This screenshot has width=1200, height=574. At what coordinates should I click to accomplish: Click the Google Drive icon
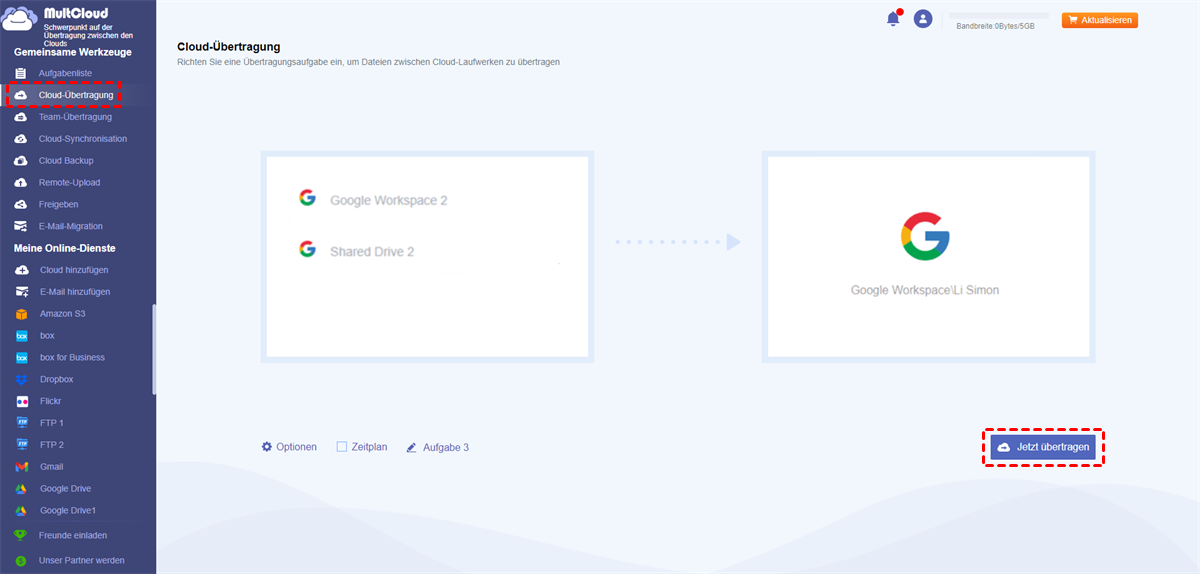(21, 489)
